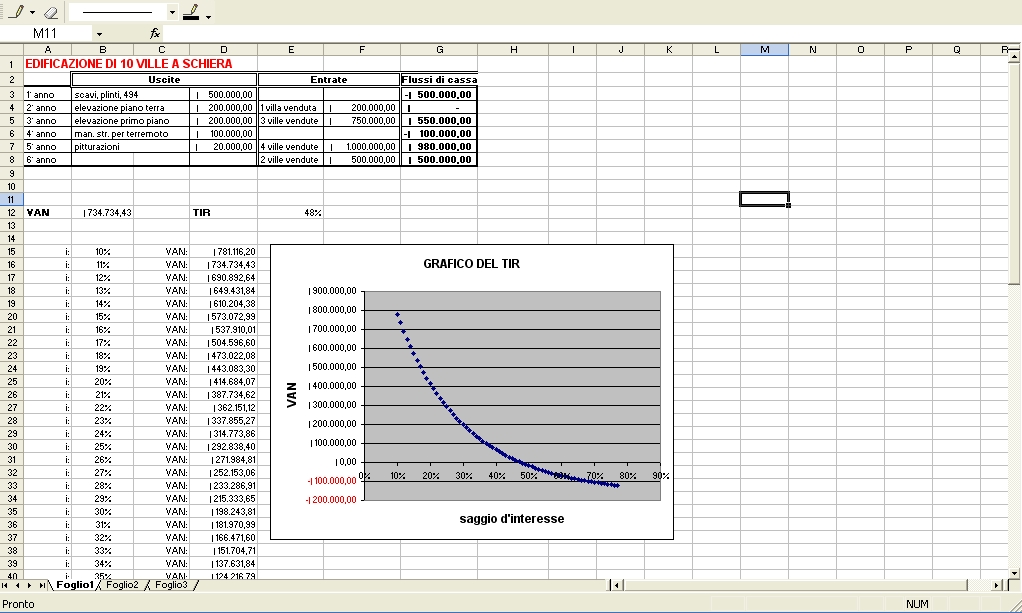Click the fx Insert Function icon
Screen dimensions: 1022x613
pos(155,34)
